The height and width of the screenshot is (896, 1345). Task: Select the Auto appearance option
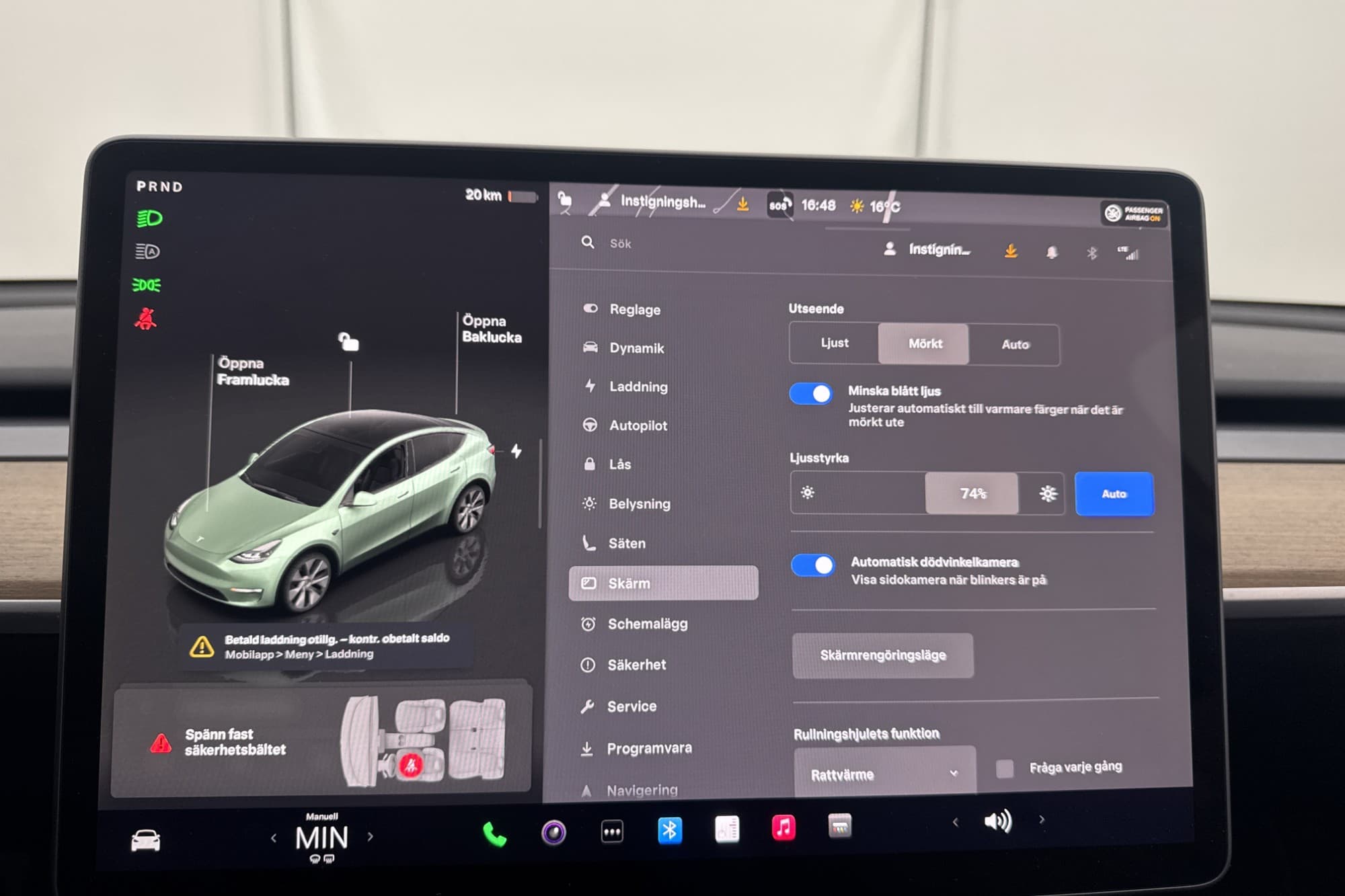coord(1015,344)
